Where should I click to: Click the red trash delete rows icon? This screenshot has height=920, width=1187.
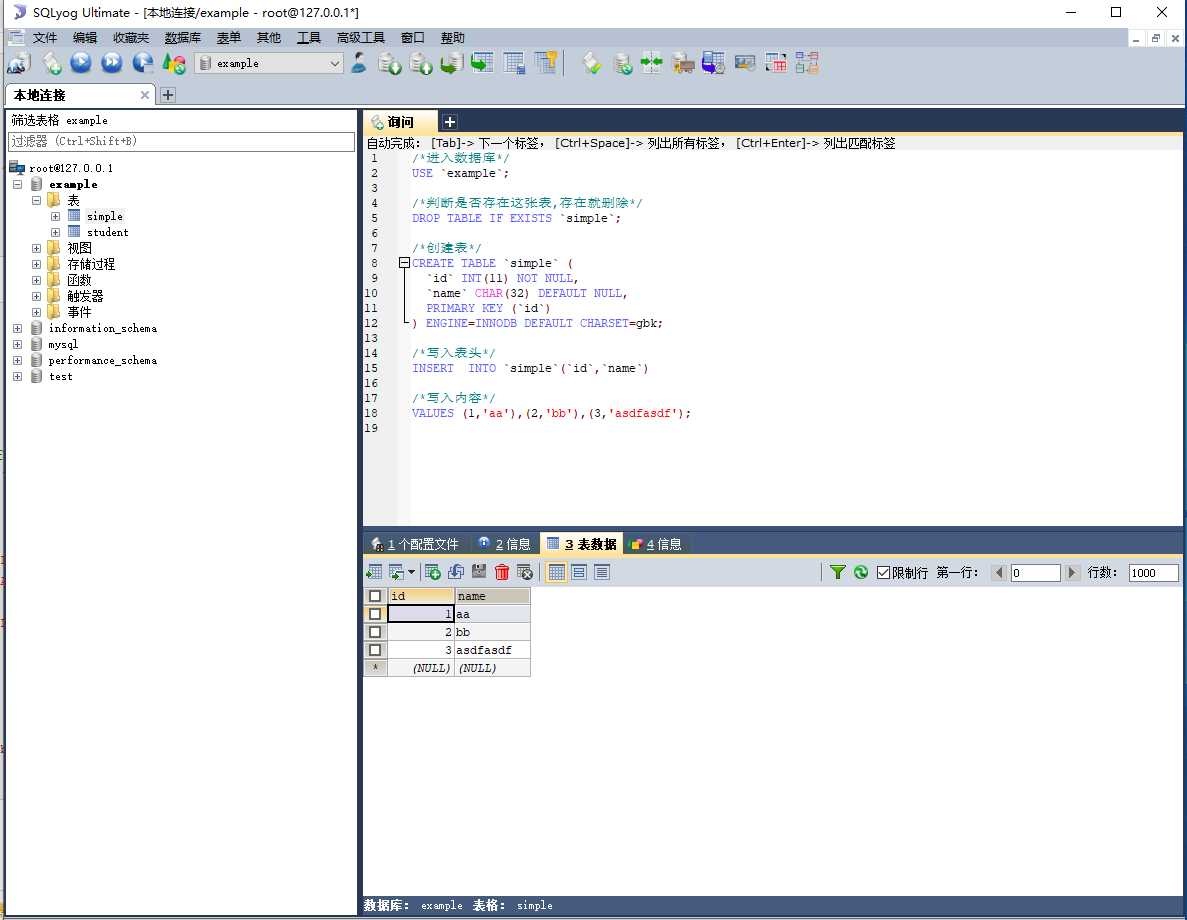click(x=502, y=572)
